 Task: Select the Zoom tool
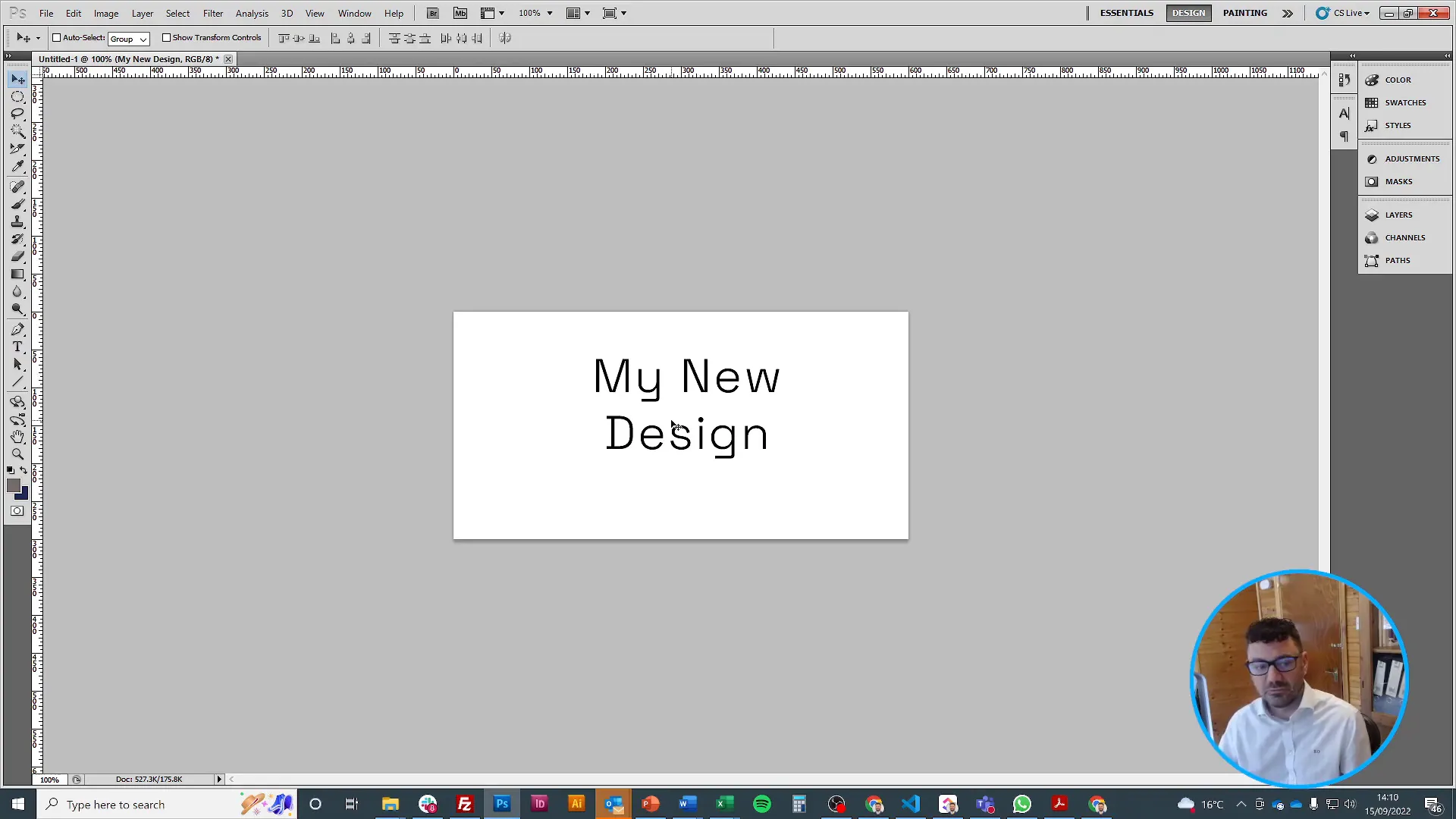[17, 454]
